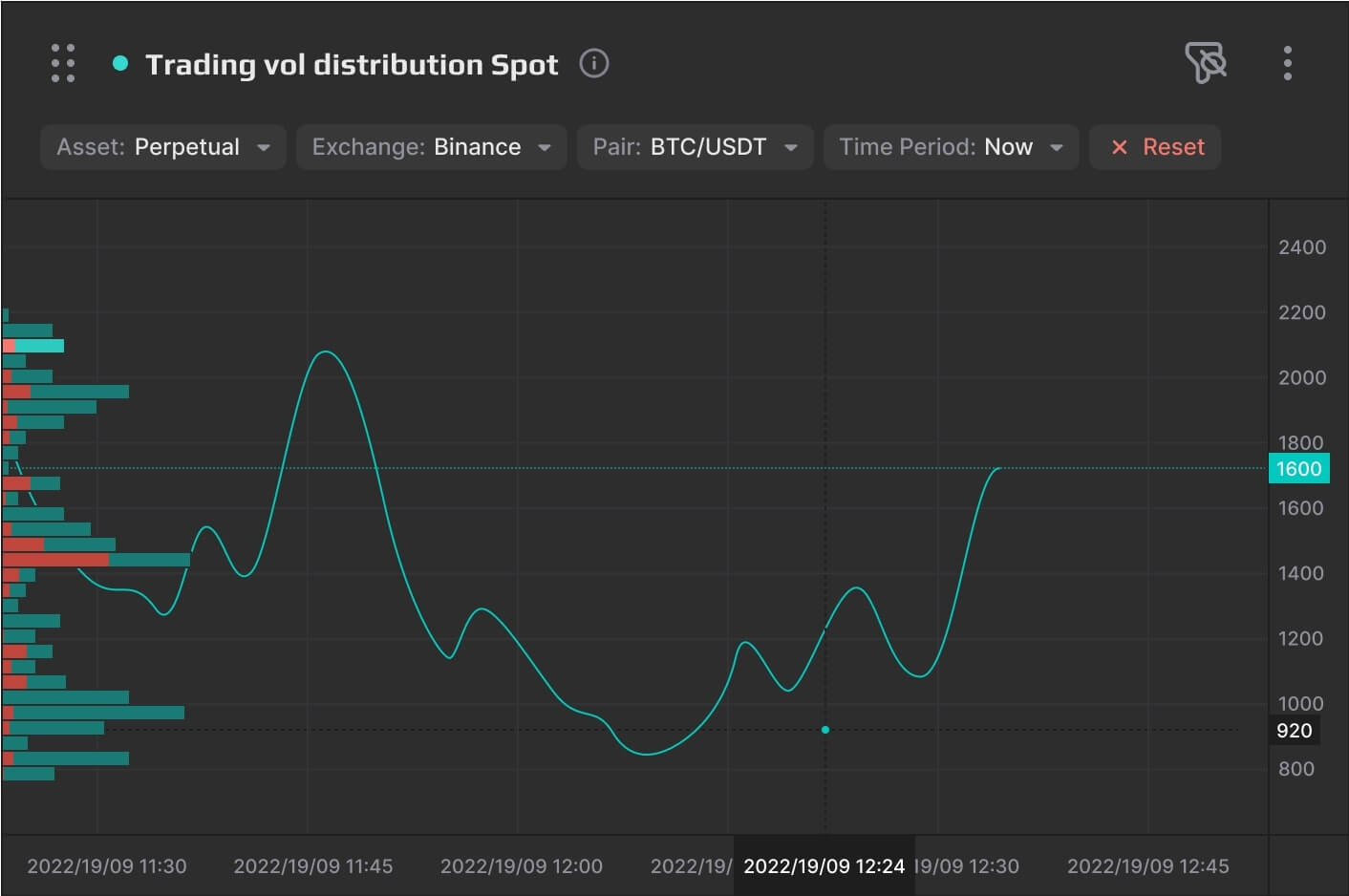The image size is (1349, 896).
Task: Expand the Pair BTC/USDT dropdown
Action: (x=695, y=147)
